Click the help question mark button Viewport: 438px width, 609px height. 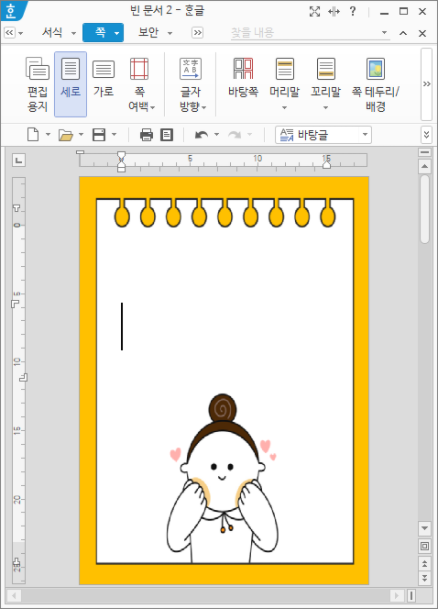click(x=353, y=11)
